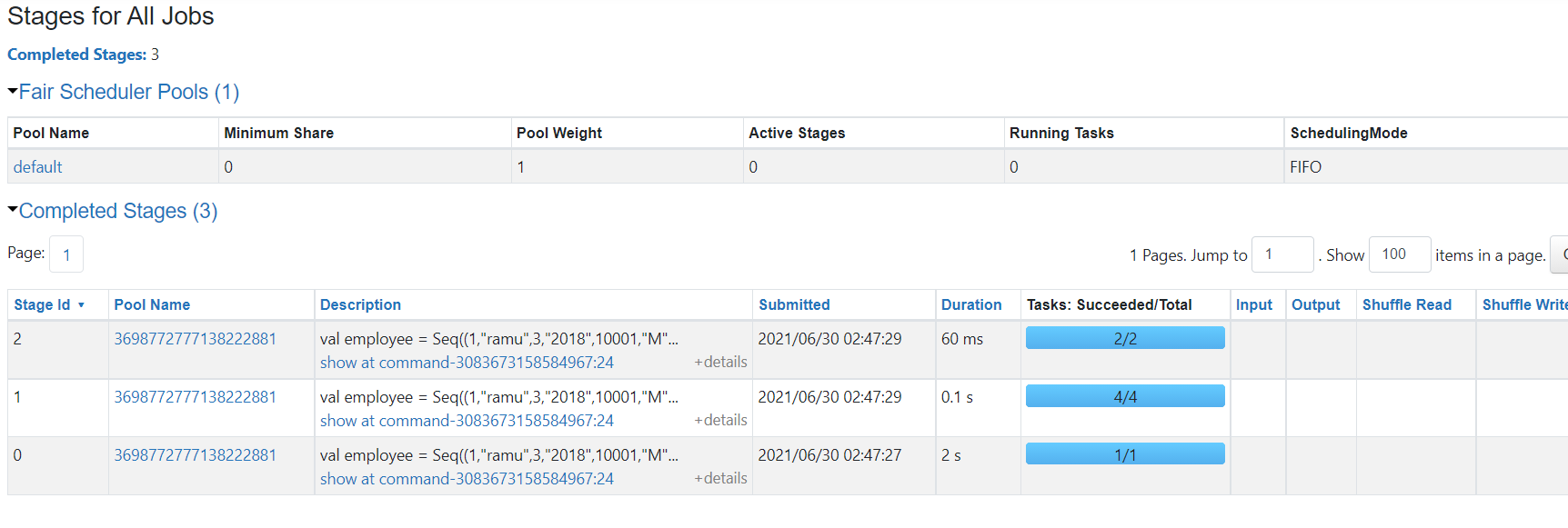The width and height of the screenshot is (1568, 528).
Task: Expand +details for stage 0
Action: pyautogui.click(x=720, y=478)
